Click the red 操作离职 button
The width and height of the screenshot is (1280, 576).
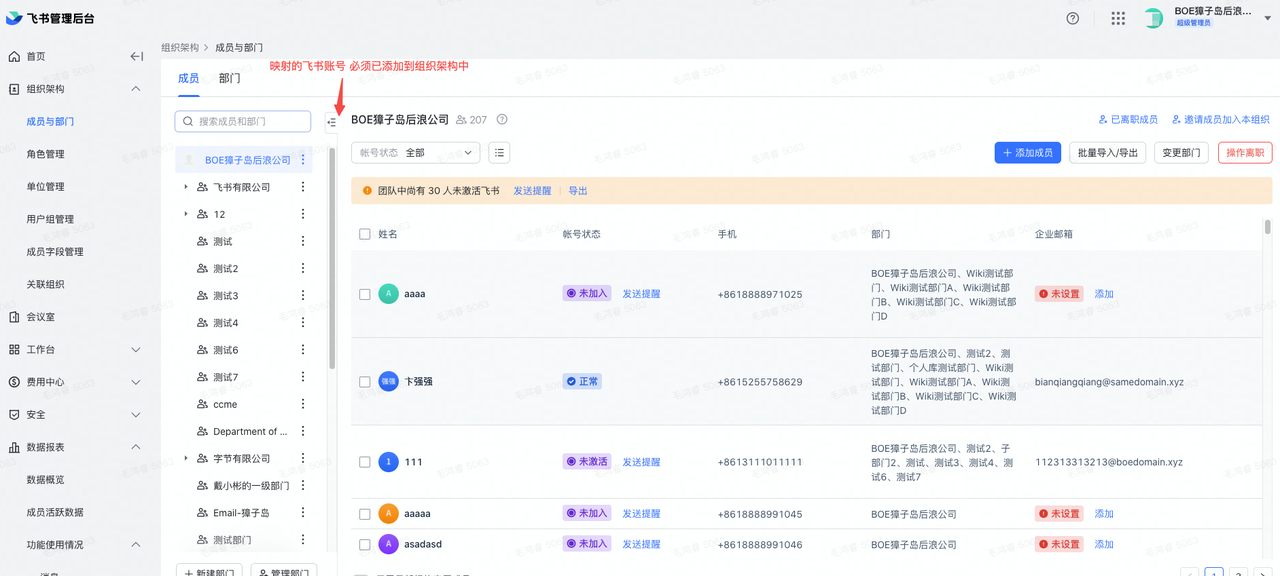pos(1245,153)
